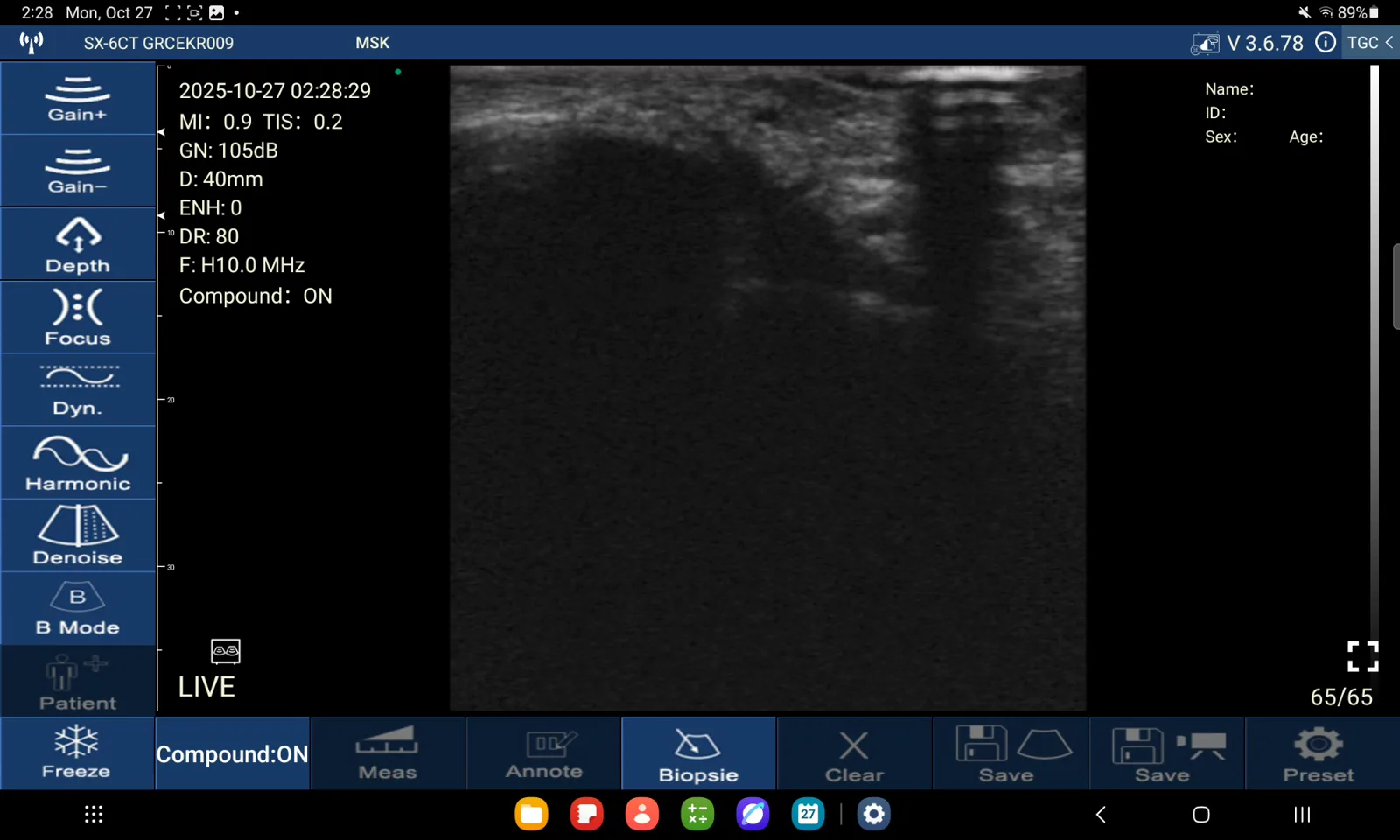Screen dimensions: 1400x840
Task: Expand the TGC panel
Action: pos(1370,43)
